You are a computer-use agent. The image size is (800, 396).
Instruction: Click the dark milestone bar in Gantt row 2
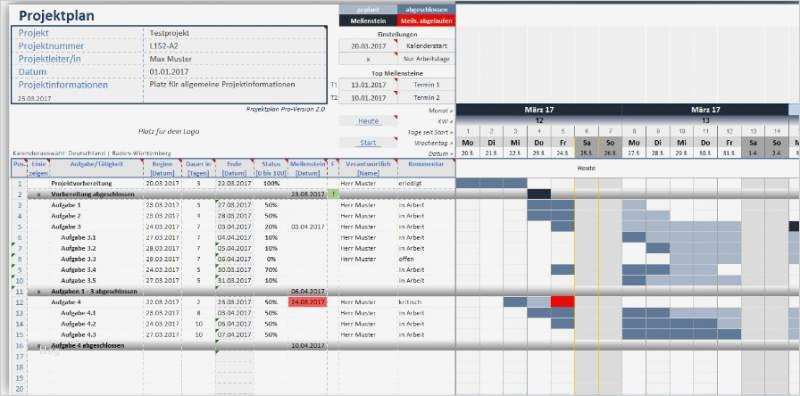tap(539, 194)
